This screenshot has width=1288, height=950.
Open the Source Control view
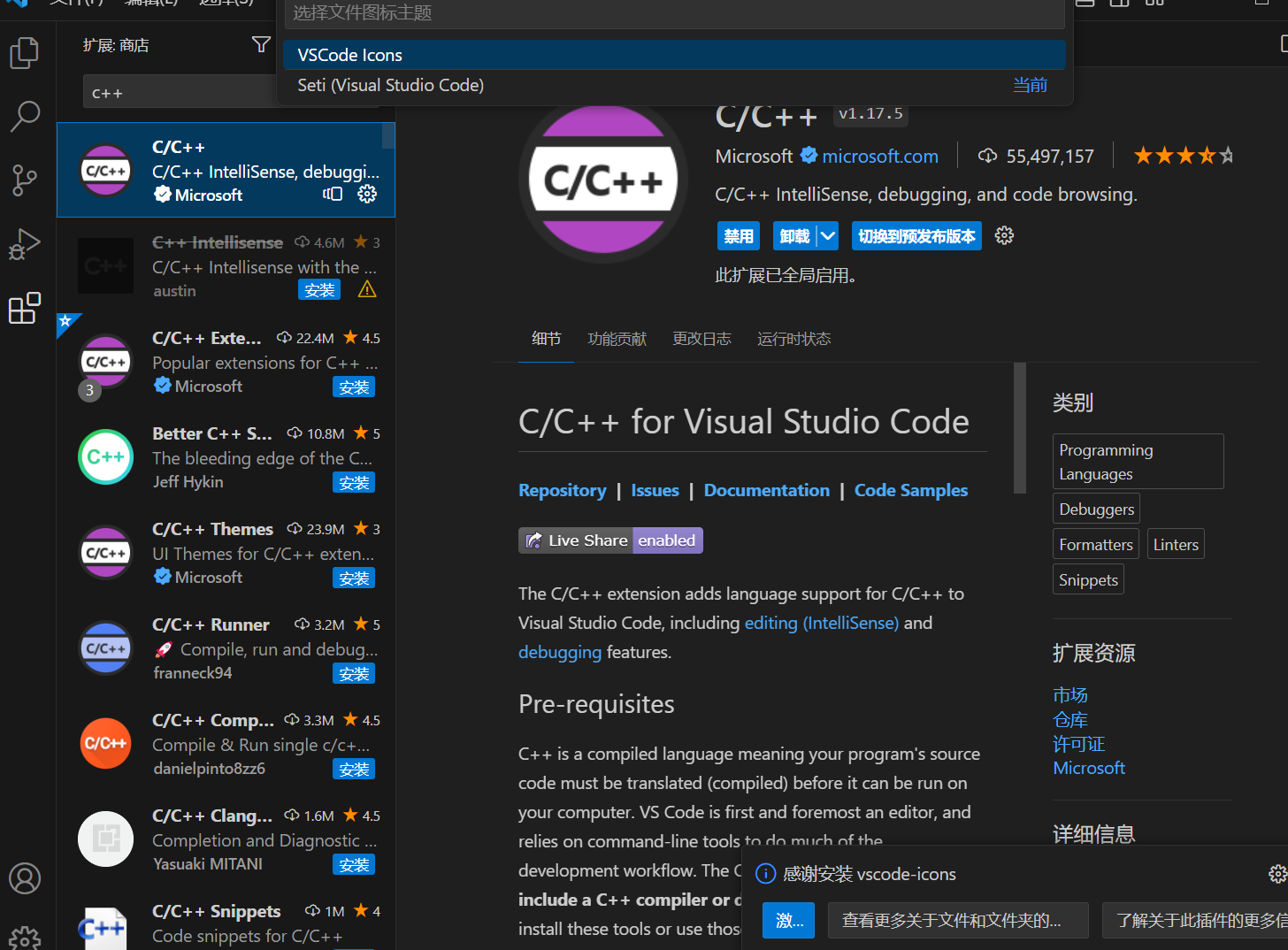[25, 180]
